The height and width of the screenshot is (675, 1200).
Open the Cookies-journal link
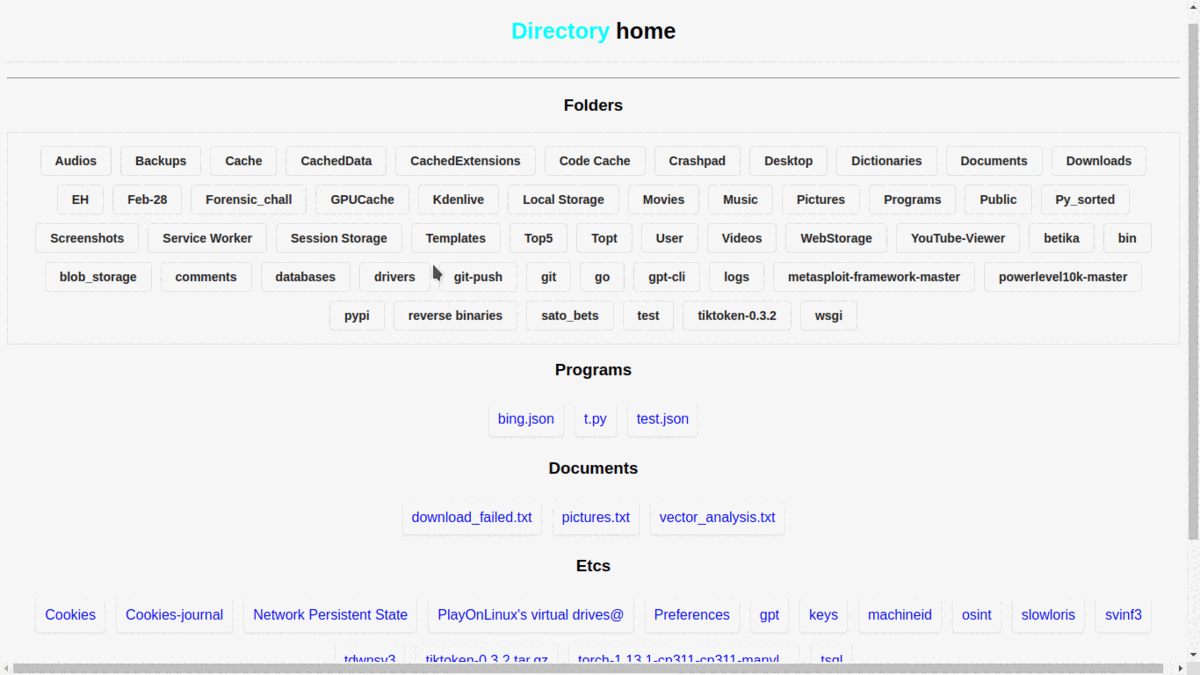point(174,615)
